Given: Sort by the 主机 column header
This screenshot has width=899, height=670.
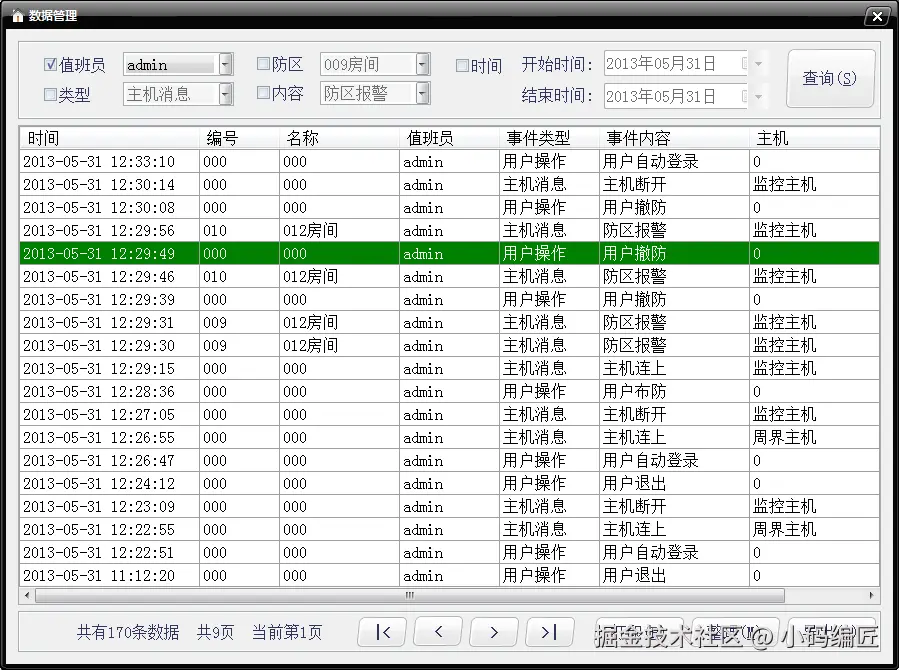Looking at the screenshot, I should click(814, 138).
